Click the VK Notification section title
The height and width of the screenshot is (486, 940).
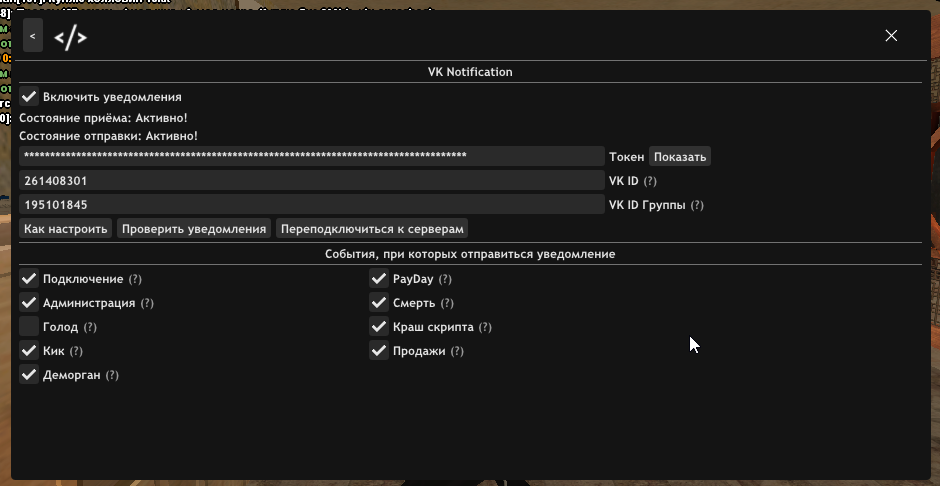(x=470, y=72)
